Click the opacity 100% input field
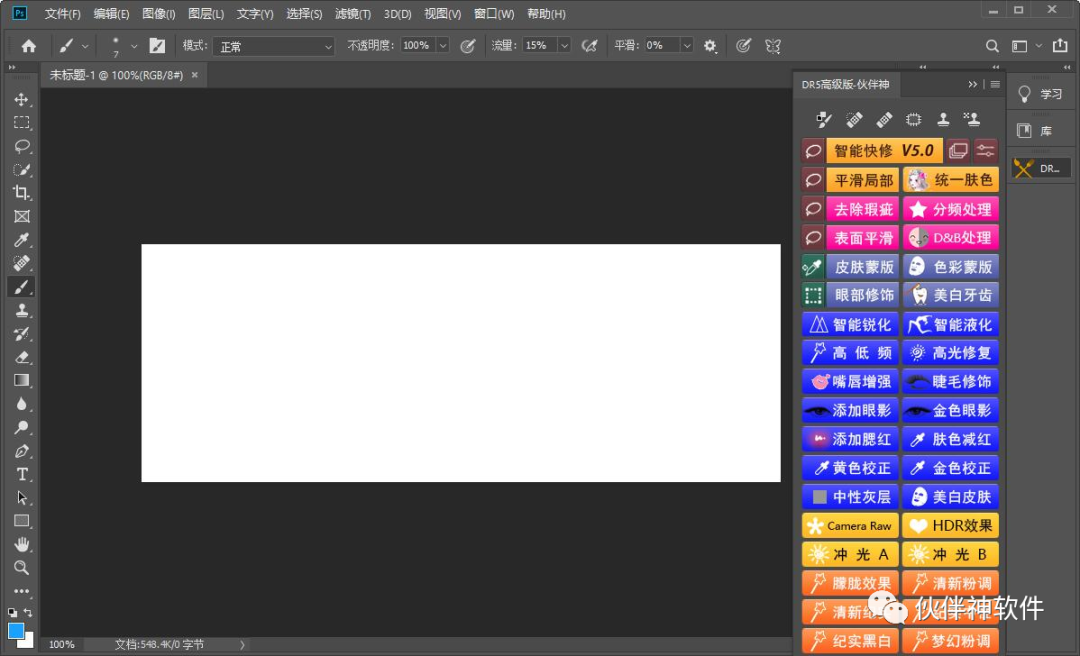 pos(417,45)
